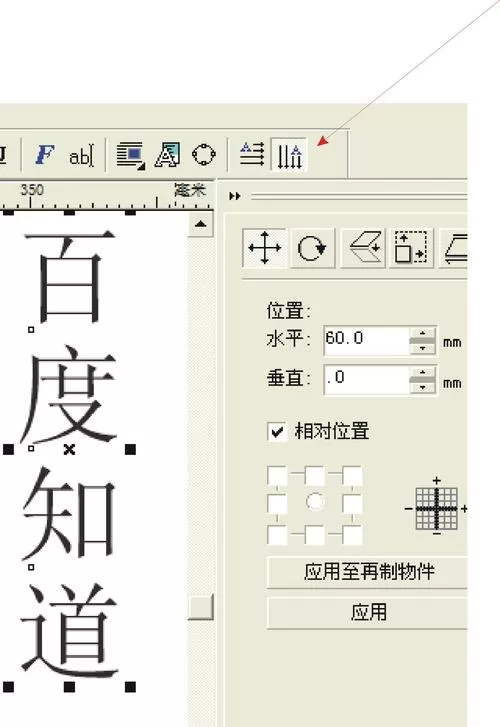This screenshot has height=727, width=500.
Task: Increase the 垂直 vertical value
Action: [x=423, y=373]
